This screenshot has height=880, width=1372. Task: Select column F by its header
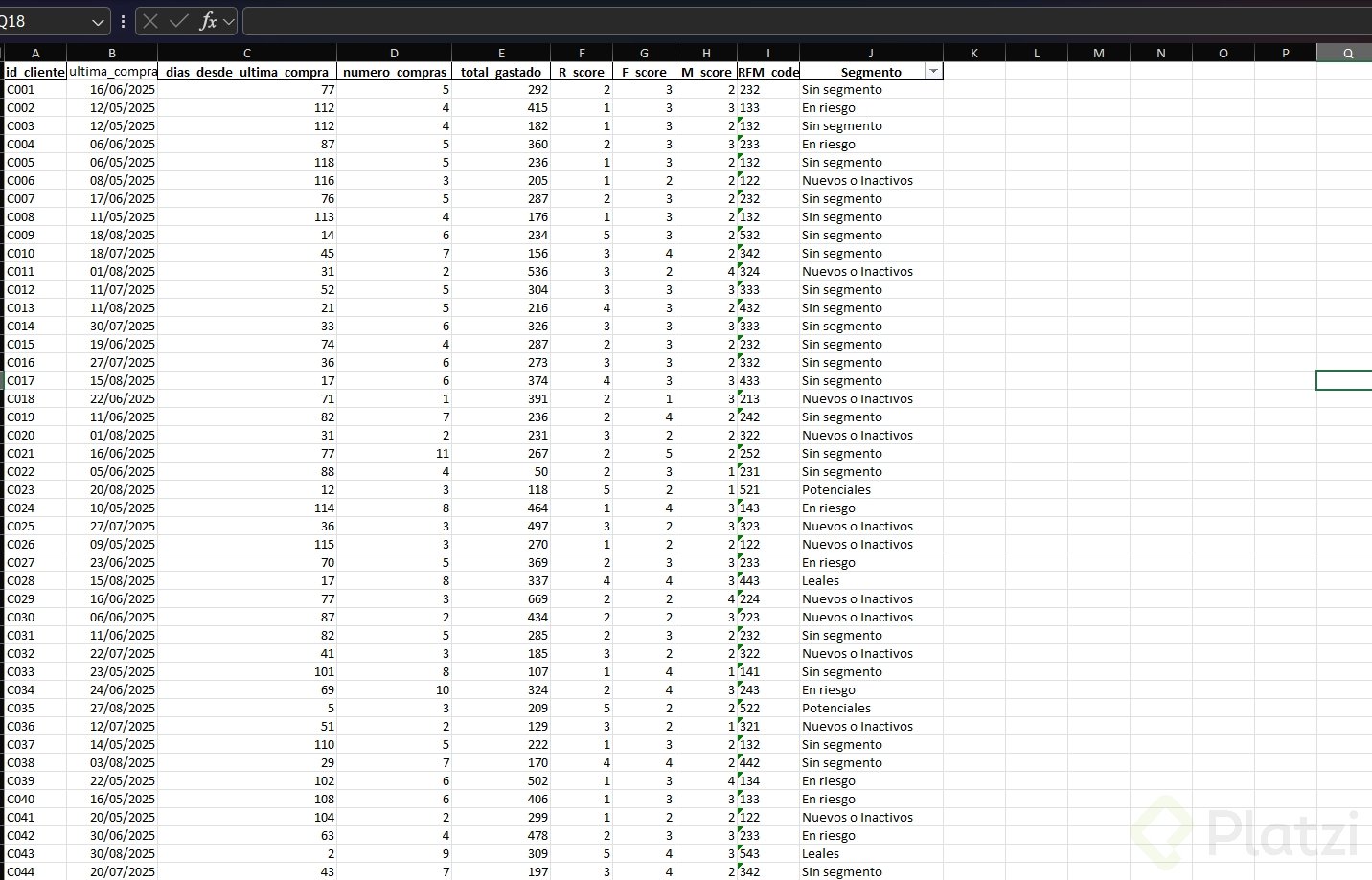(x=582, y=54)
